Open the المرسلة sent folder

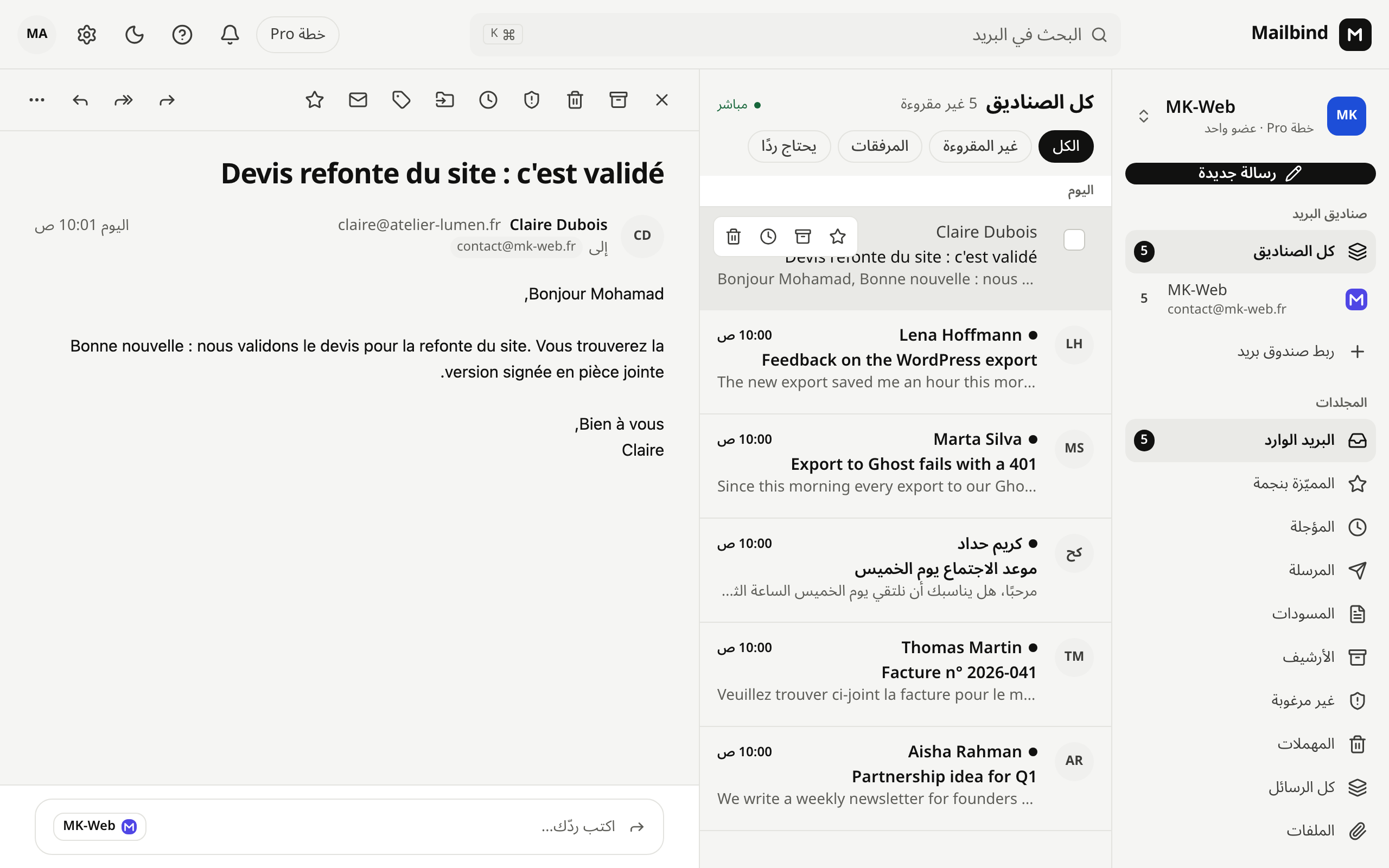click(1250, 571)
